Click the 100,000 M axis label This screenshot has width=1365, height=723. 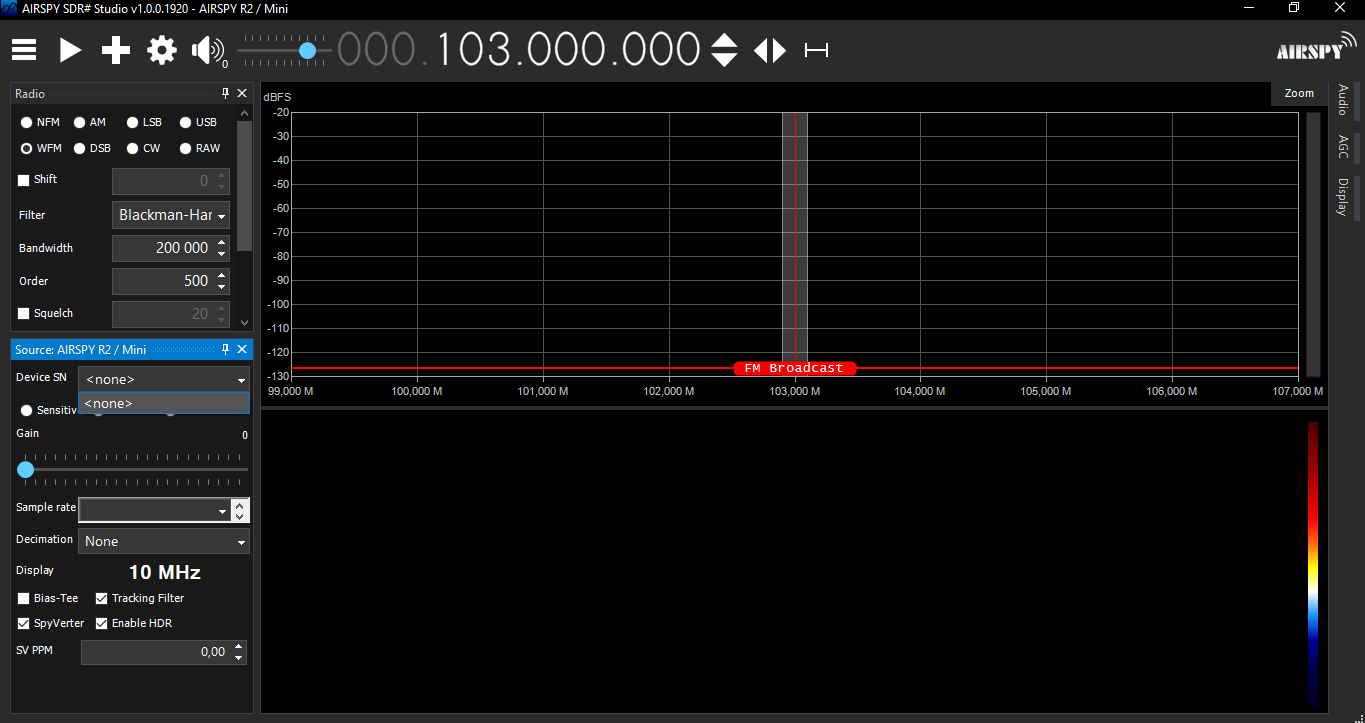coord(417,391)
